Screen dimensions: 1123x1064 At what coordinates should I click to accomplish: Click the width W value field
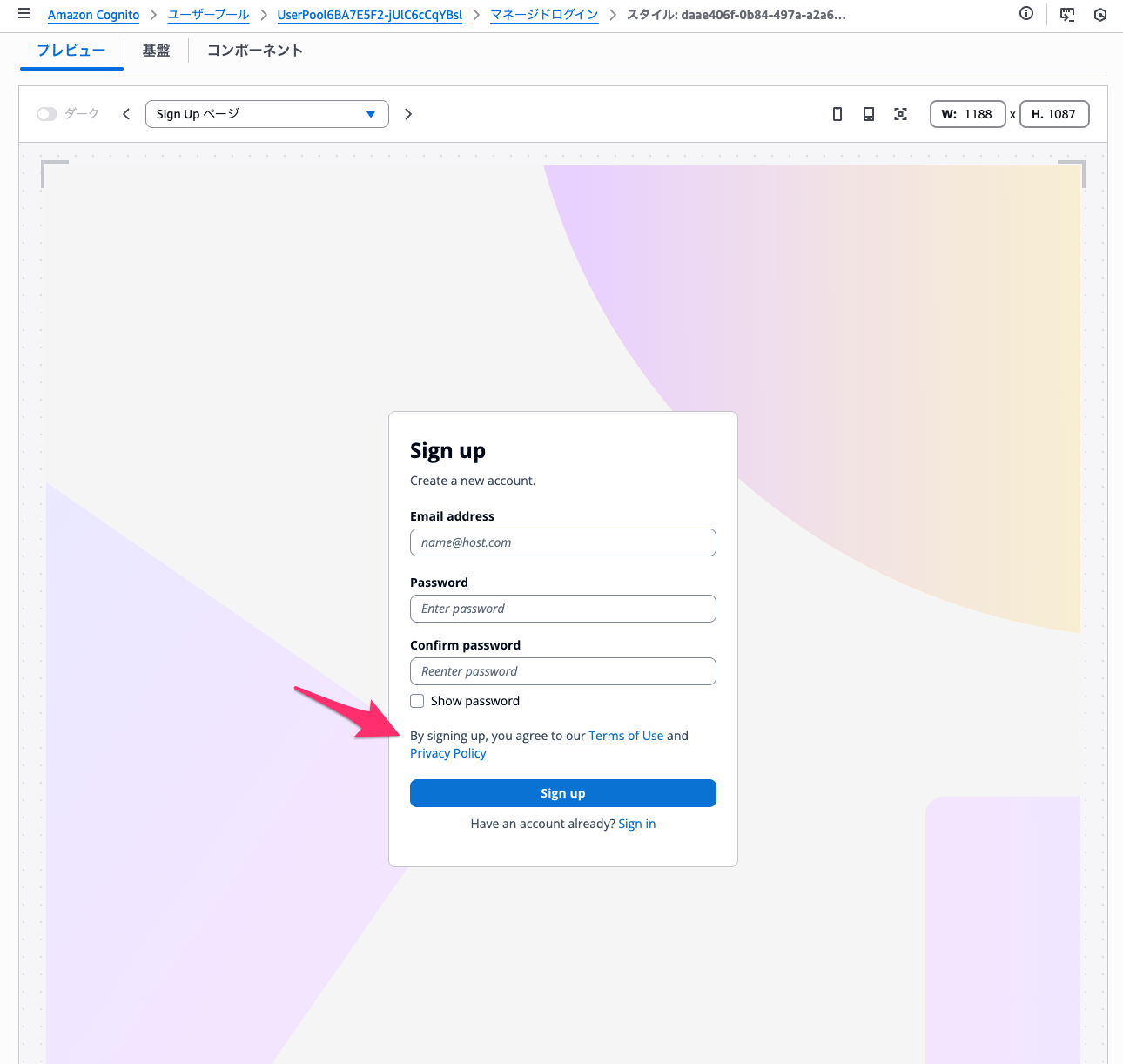click(x=968, y=114)
